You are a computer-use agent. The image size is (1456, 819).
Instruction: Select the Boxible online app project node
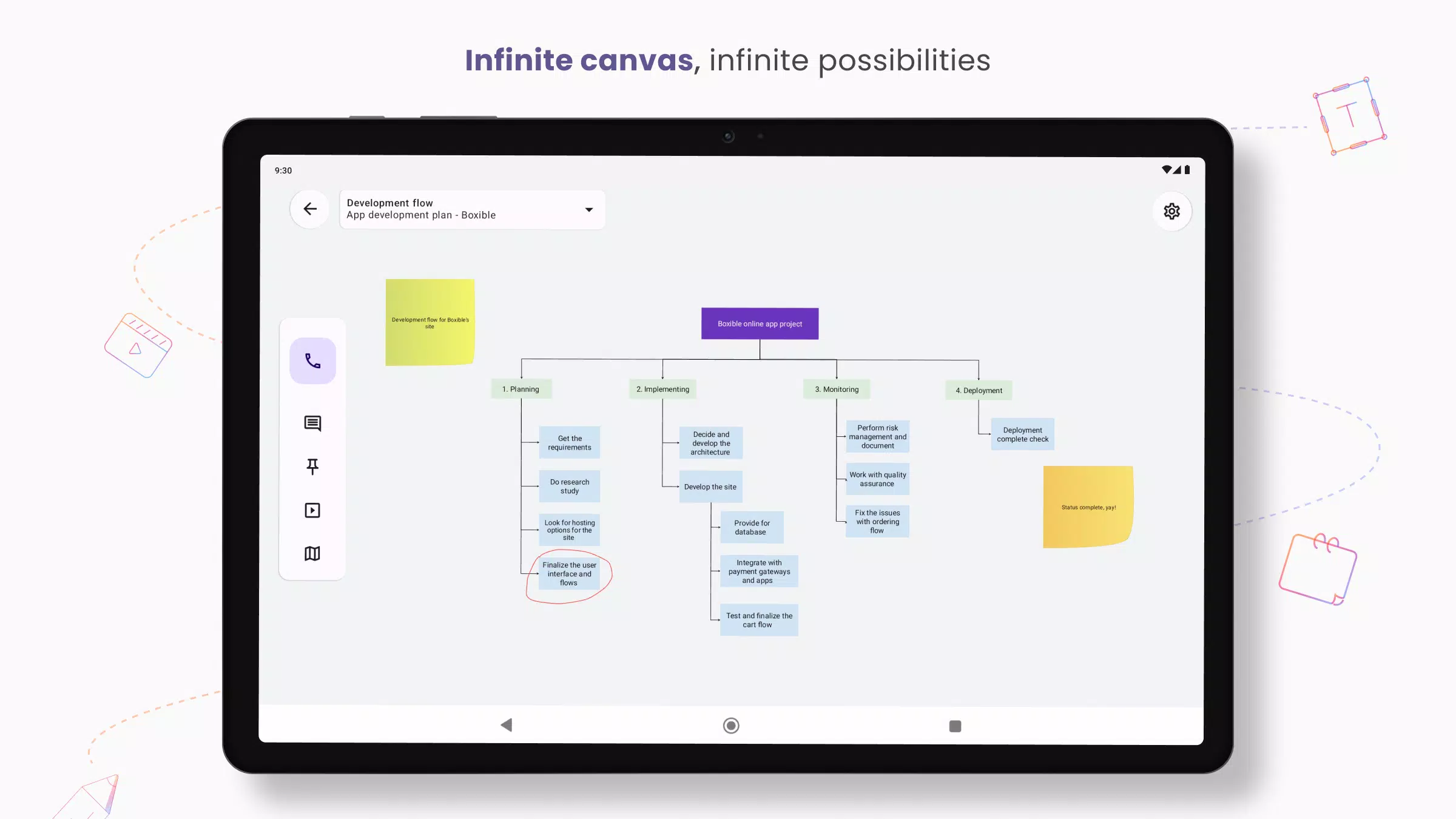coord(760,323)
